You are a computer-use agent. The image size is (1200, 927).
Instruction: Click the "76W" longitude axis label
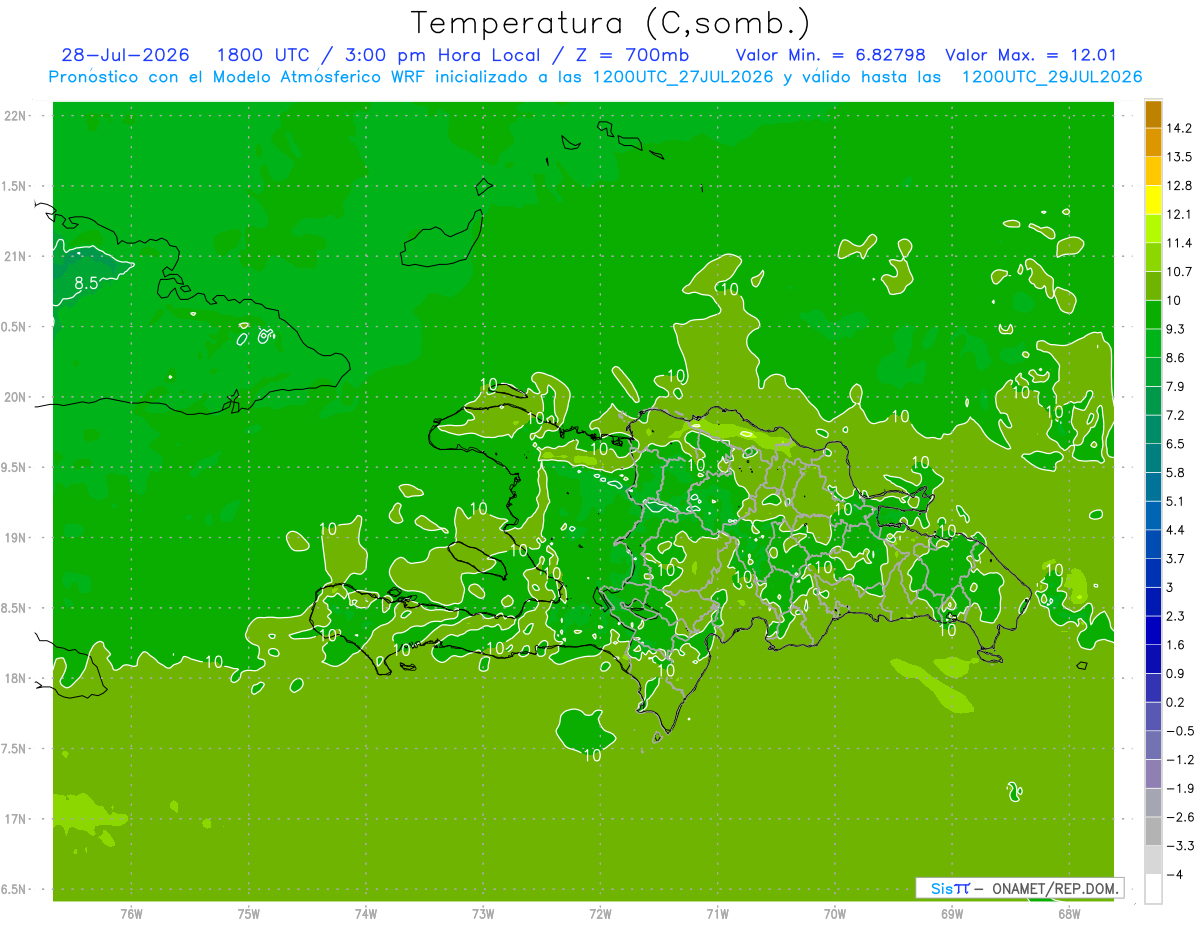click(131, 913)
